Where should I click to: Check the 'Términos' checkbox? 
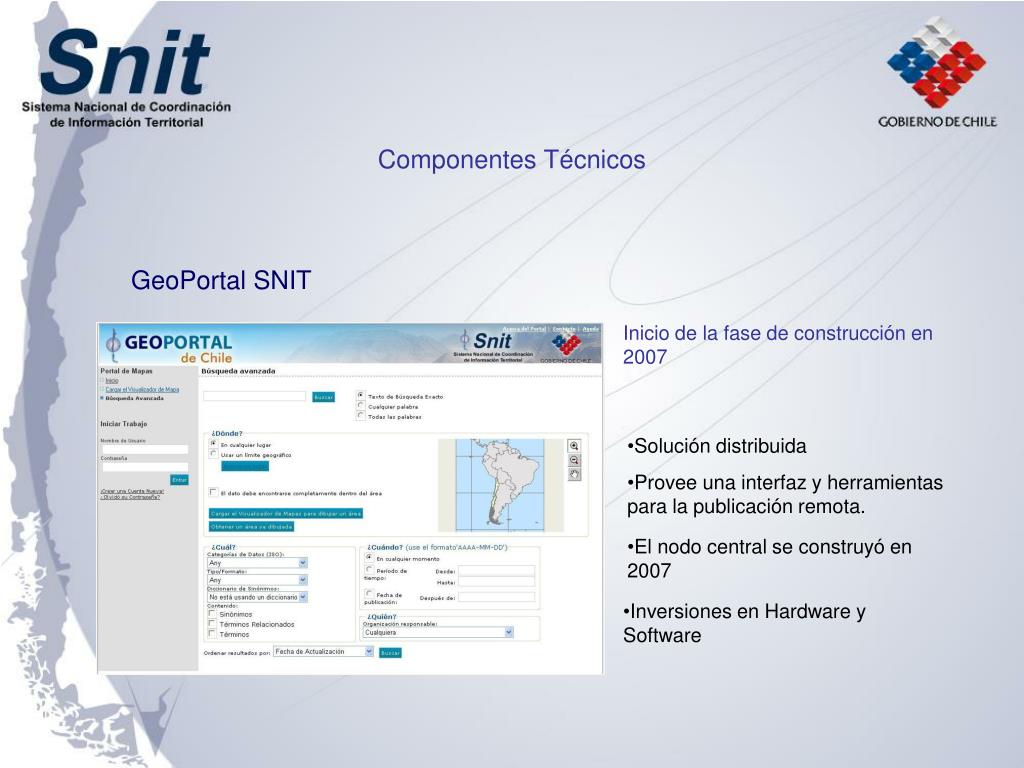coord(212,633)
